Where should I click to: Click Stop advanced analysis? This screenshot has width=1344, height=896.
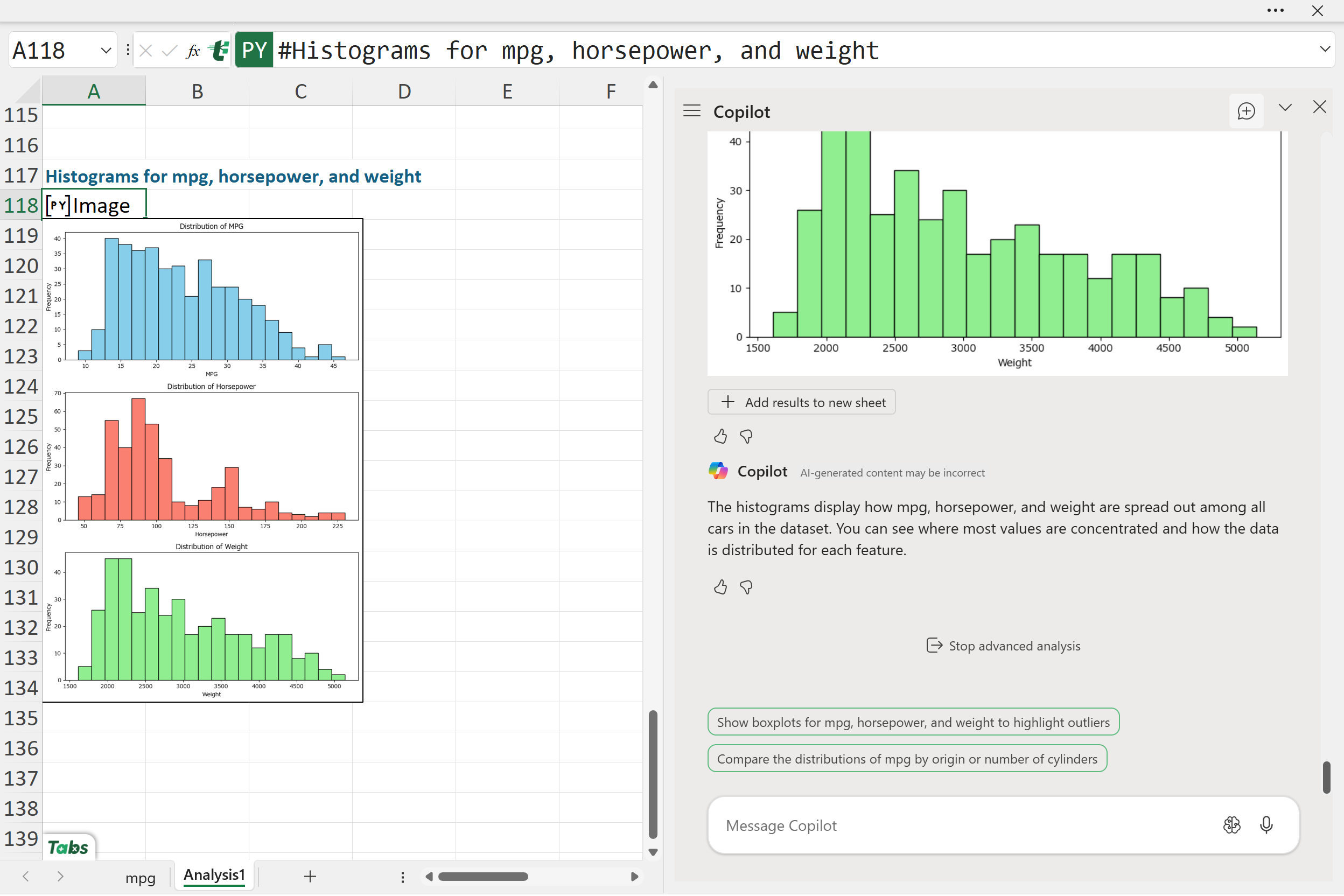point(1003,646)
